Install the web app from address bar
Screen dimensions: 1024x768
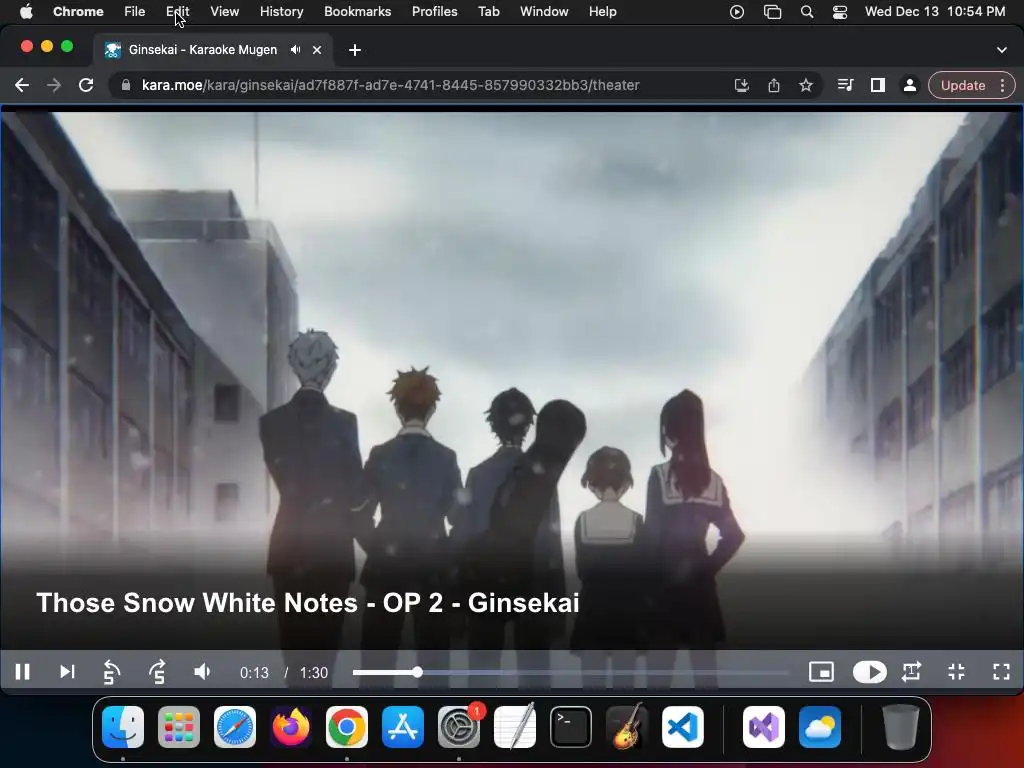pos(742,85)
